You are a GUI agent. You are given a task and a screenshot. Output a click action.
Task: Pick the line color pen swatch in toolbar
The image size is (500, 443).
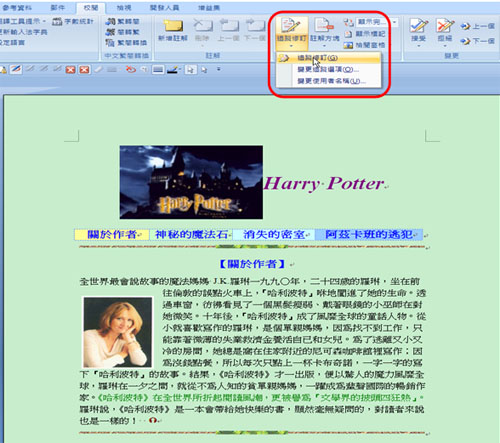(173, 69)
